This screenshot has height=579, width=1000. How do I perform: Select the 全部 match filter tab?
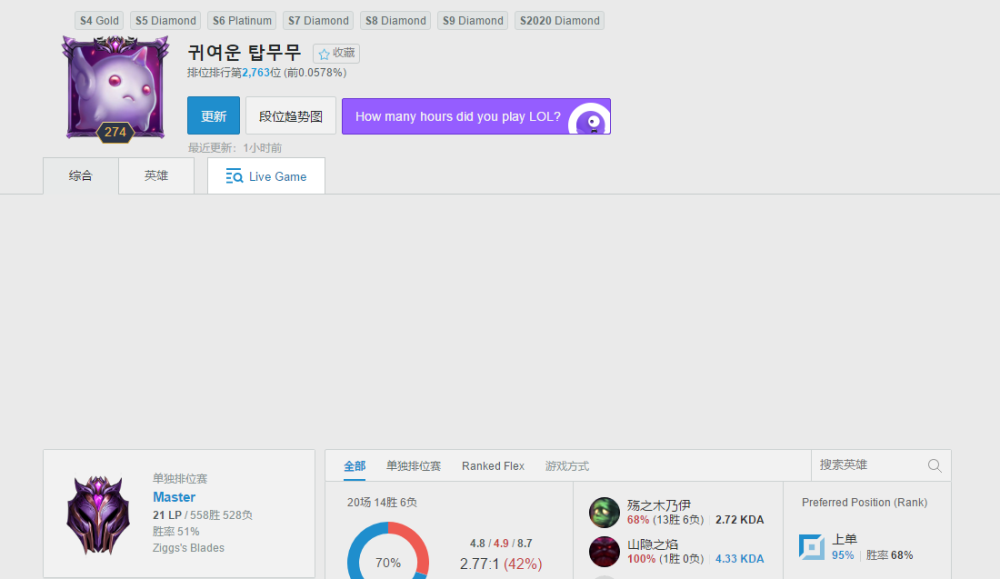click(355, 466)
